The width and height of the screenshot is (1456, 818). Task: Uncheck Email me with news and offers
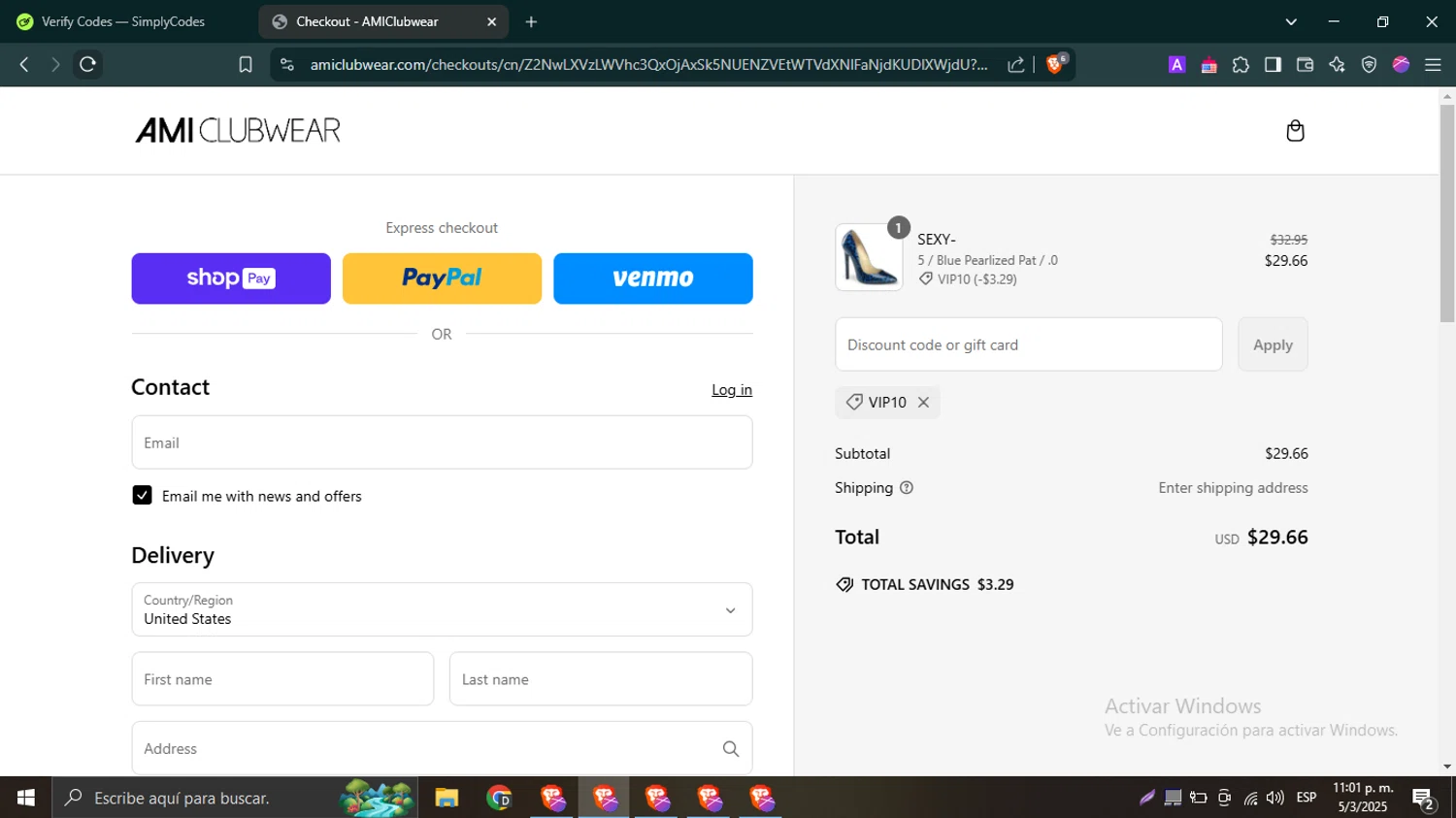[142, 496]
